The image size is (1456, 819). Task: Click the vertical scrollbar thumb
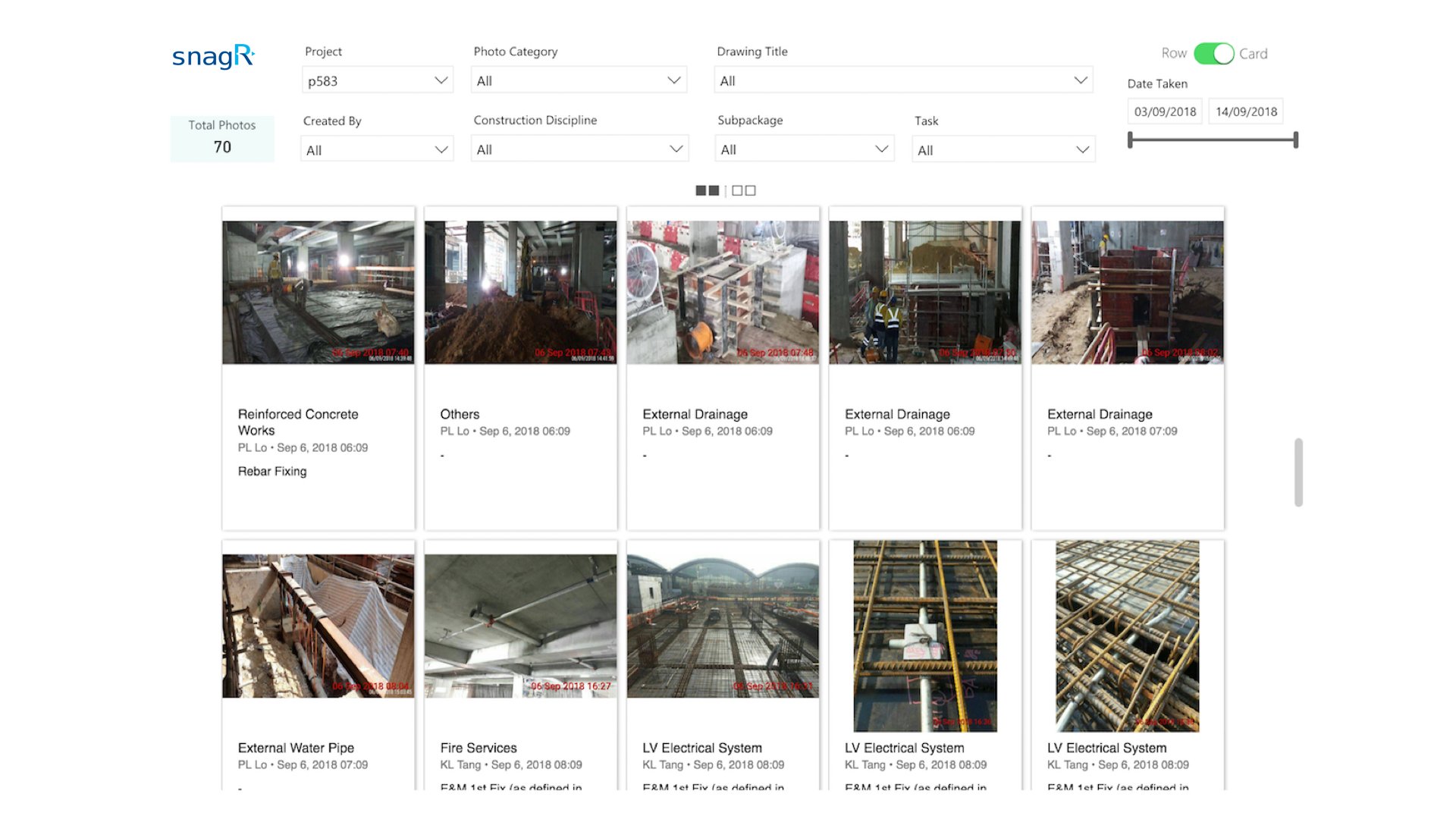[x=1298, y=472]
